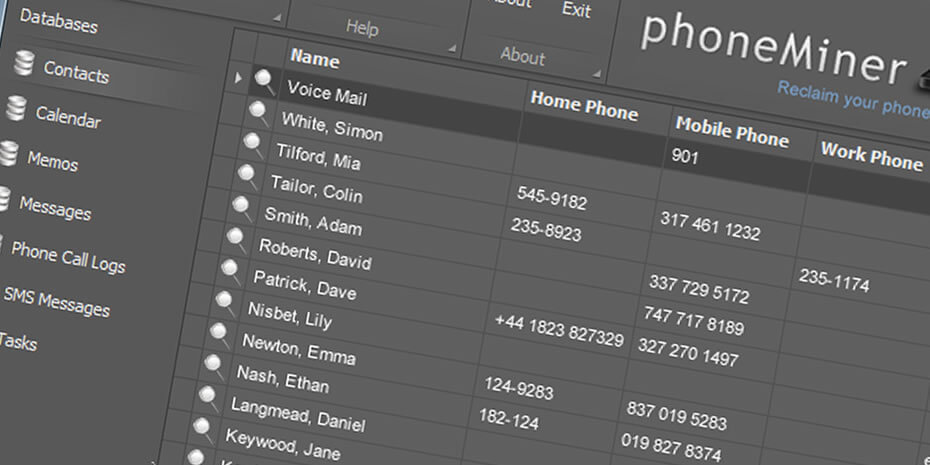Select the Newton, Emma row
This screenshot has height=465, width=930.
coord(298,349)
